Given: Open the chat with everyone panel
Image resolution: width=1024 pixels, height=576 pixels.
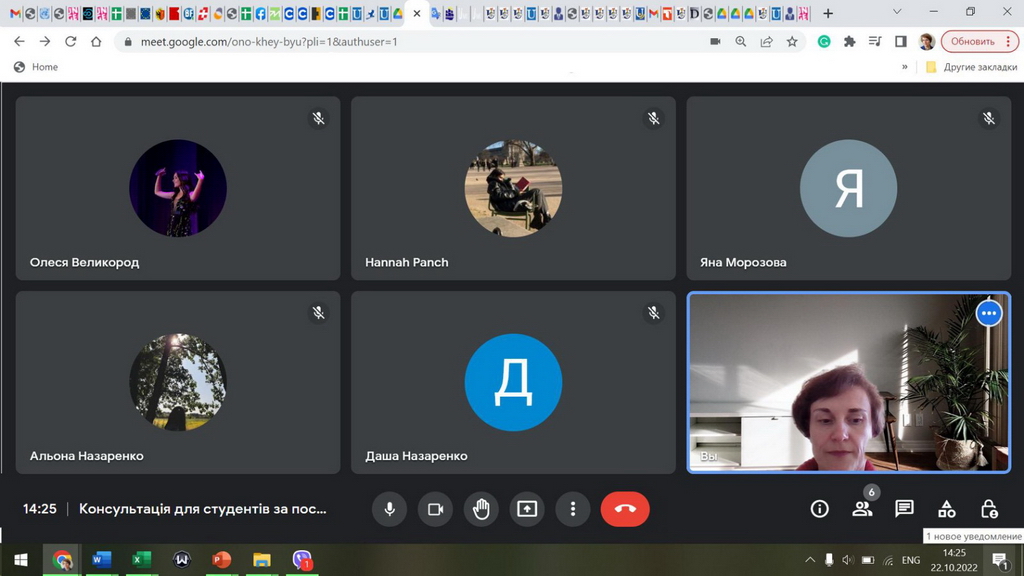Looking at the screenshot, I should coord(904,509).
